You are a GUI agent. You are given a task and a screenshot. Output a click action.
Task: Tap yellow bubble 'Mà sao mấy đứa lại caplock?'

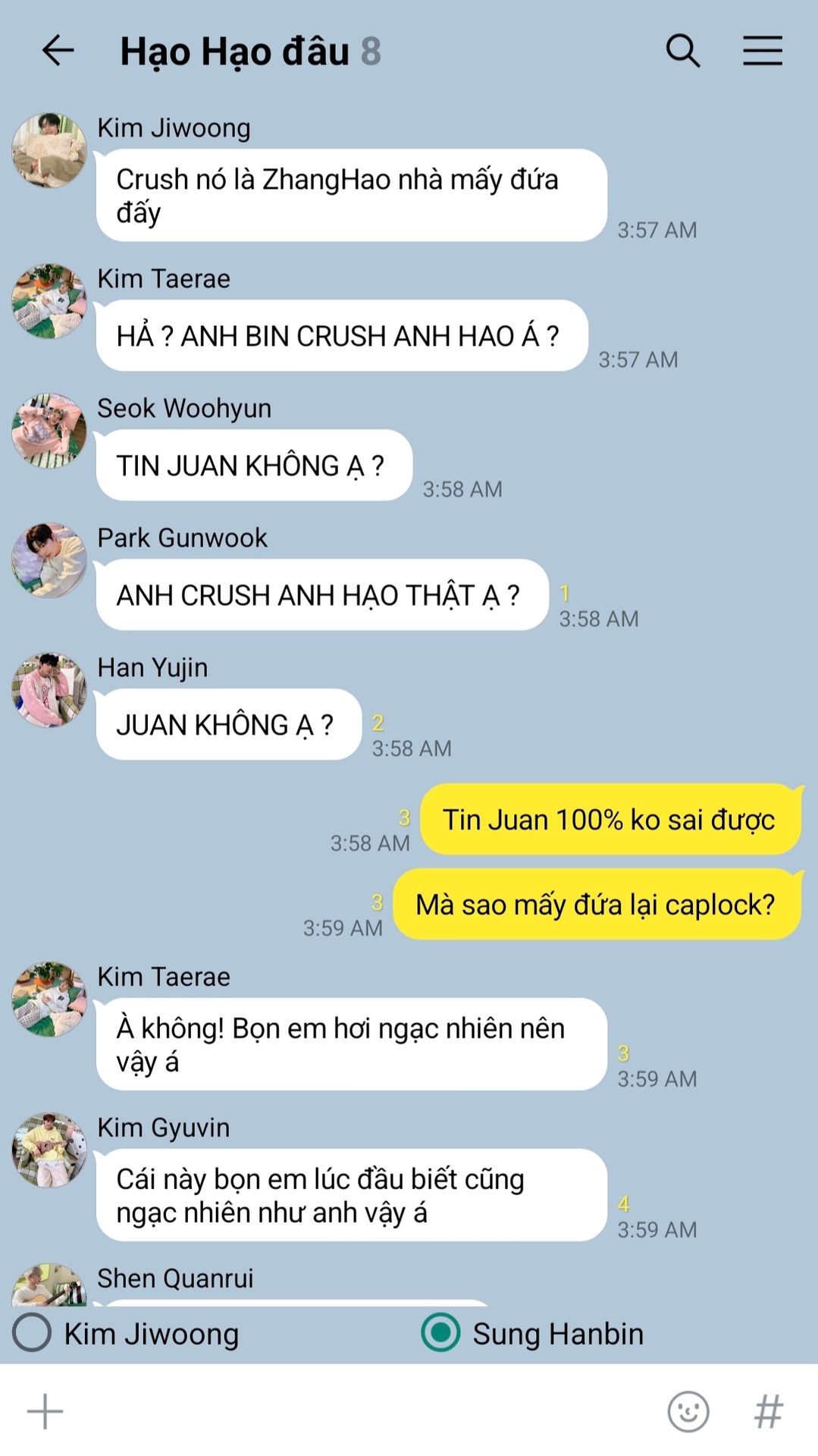click(x=597, y=904)
